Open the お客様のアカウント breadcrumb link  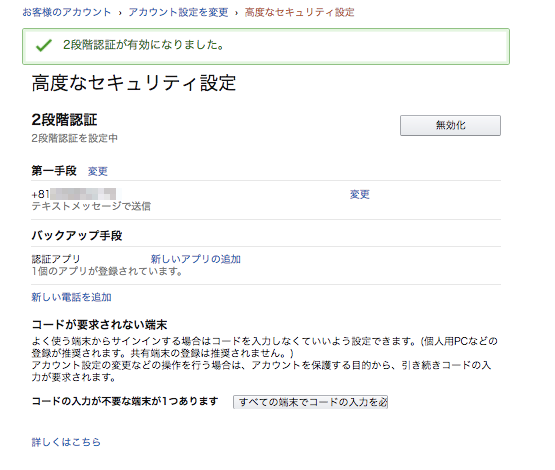pyautogui.click(x=67, y=12)
